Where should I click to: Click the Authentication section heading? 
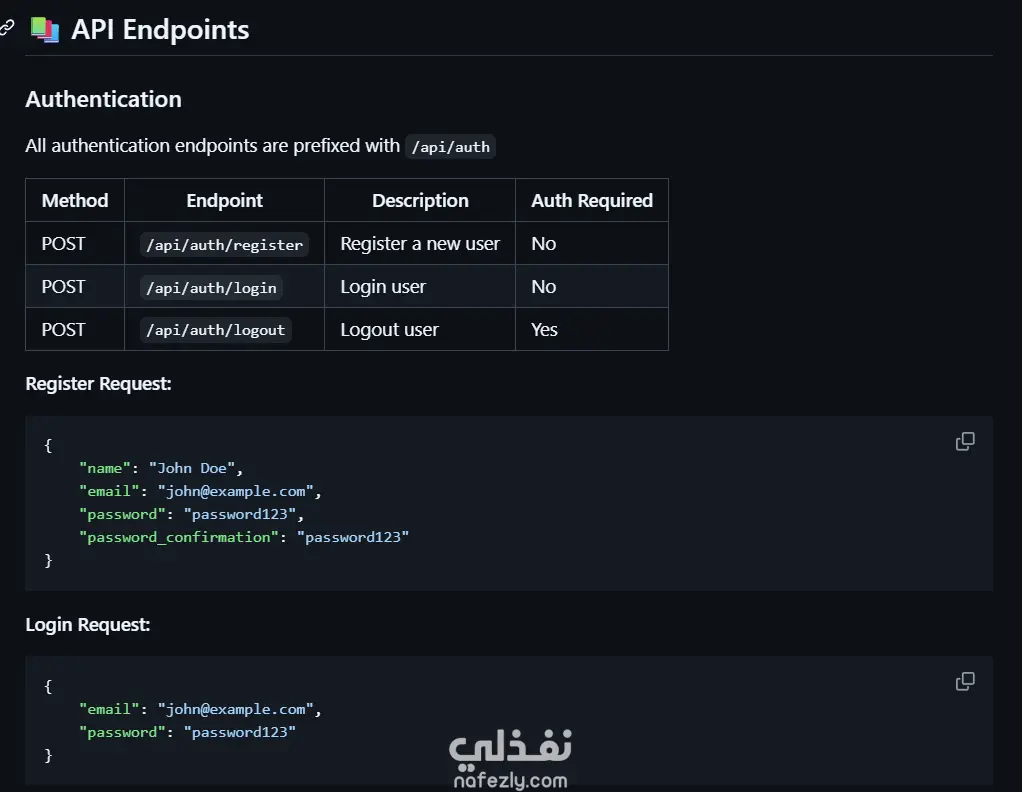103,99
